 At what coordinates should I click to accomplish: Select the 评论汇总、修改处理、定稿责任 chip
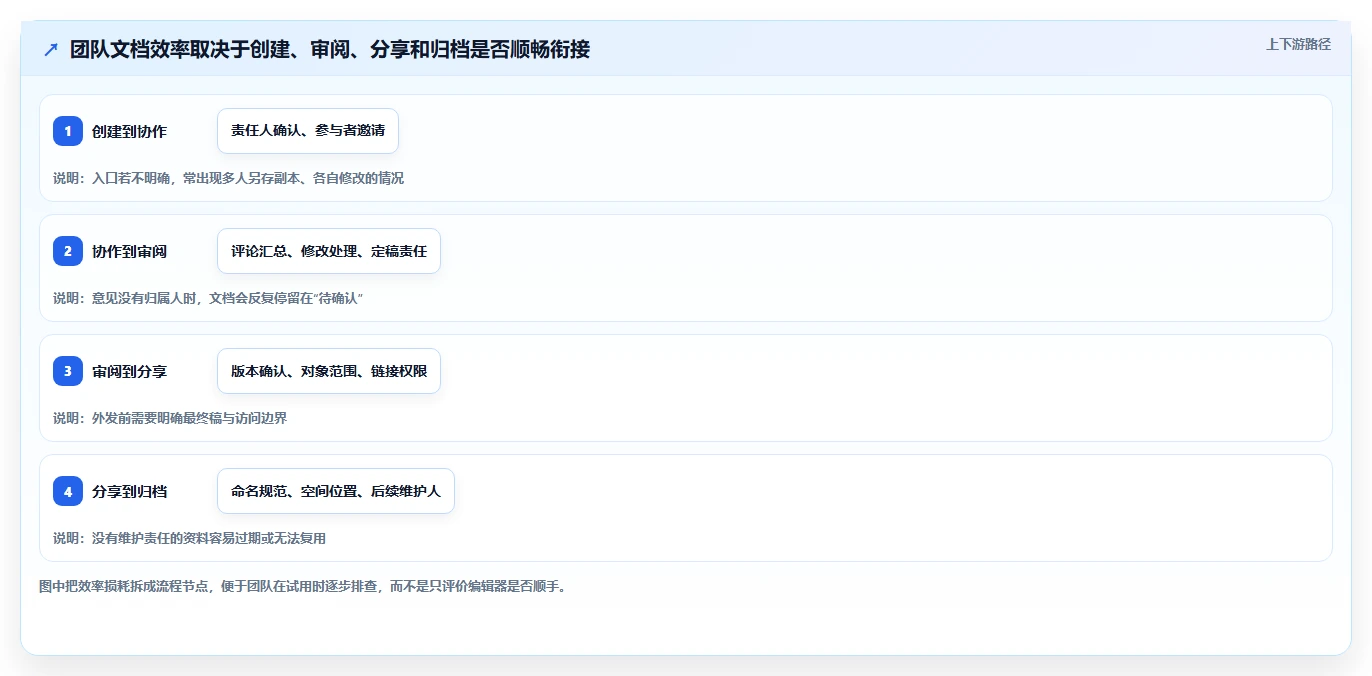click(329, 251)
